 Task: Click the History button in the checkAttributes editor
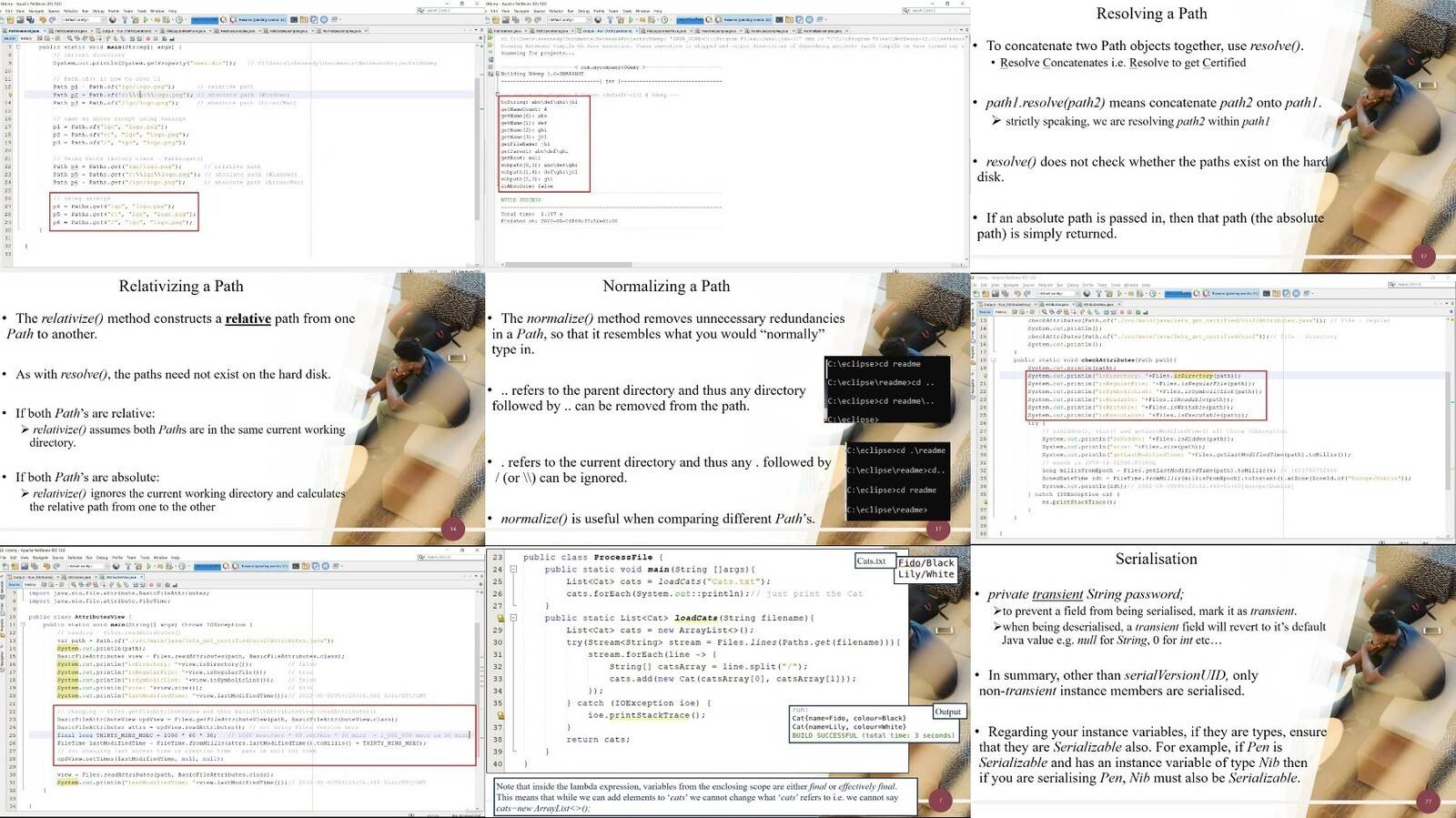(x=1000, y=312)
